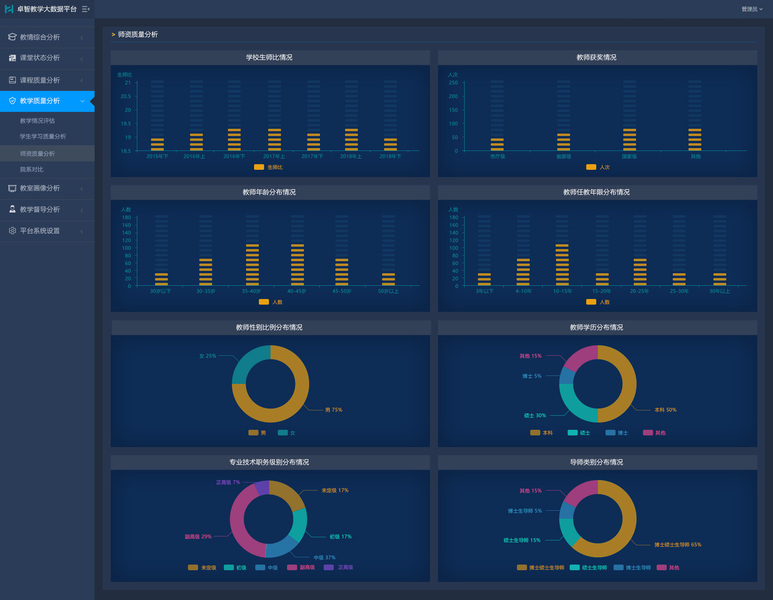Click the 博士生导师 5% pie label
The width and height of the screenshot is (773, 600).
click(525, 511)
